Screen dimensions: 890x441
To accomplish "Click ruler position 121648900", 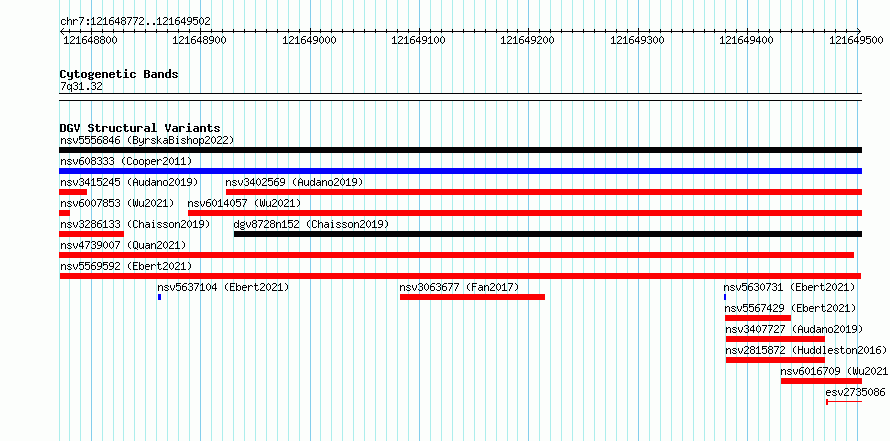I will (x=200, y=40).
